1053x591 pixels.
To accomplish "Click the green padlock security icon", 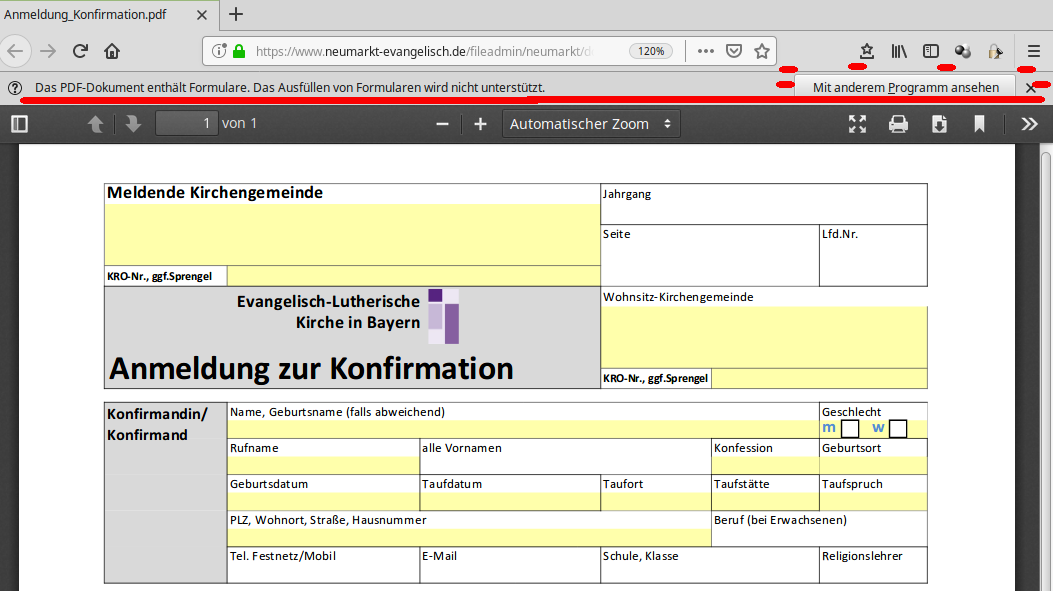I will click(238, 51).
